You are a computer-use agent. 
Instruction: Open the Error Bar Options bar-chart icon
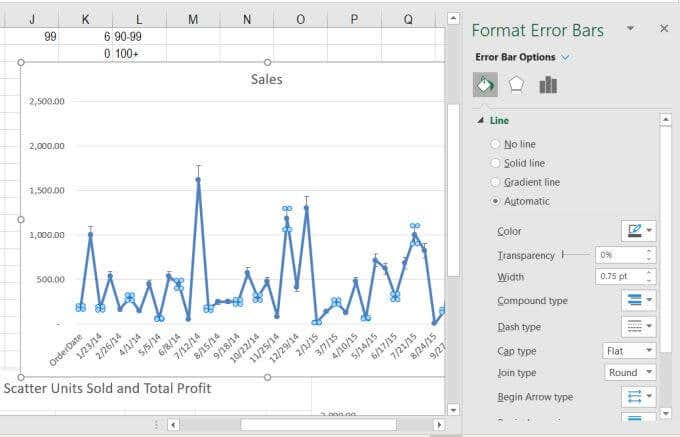(548, 85)
